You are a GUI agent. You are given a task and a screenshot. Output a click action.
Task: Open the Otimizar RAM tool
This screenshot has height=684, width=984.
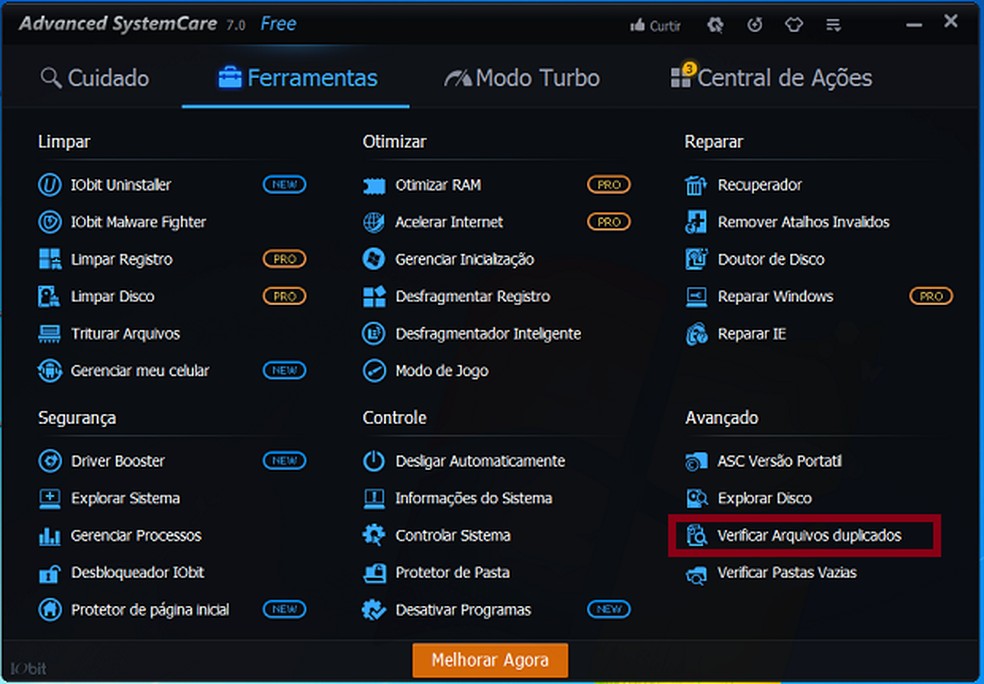(x=437, y=185)
